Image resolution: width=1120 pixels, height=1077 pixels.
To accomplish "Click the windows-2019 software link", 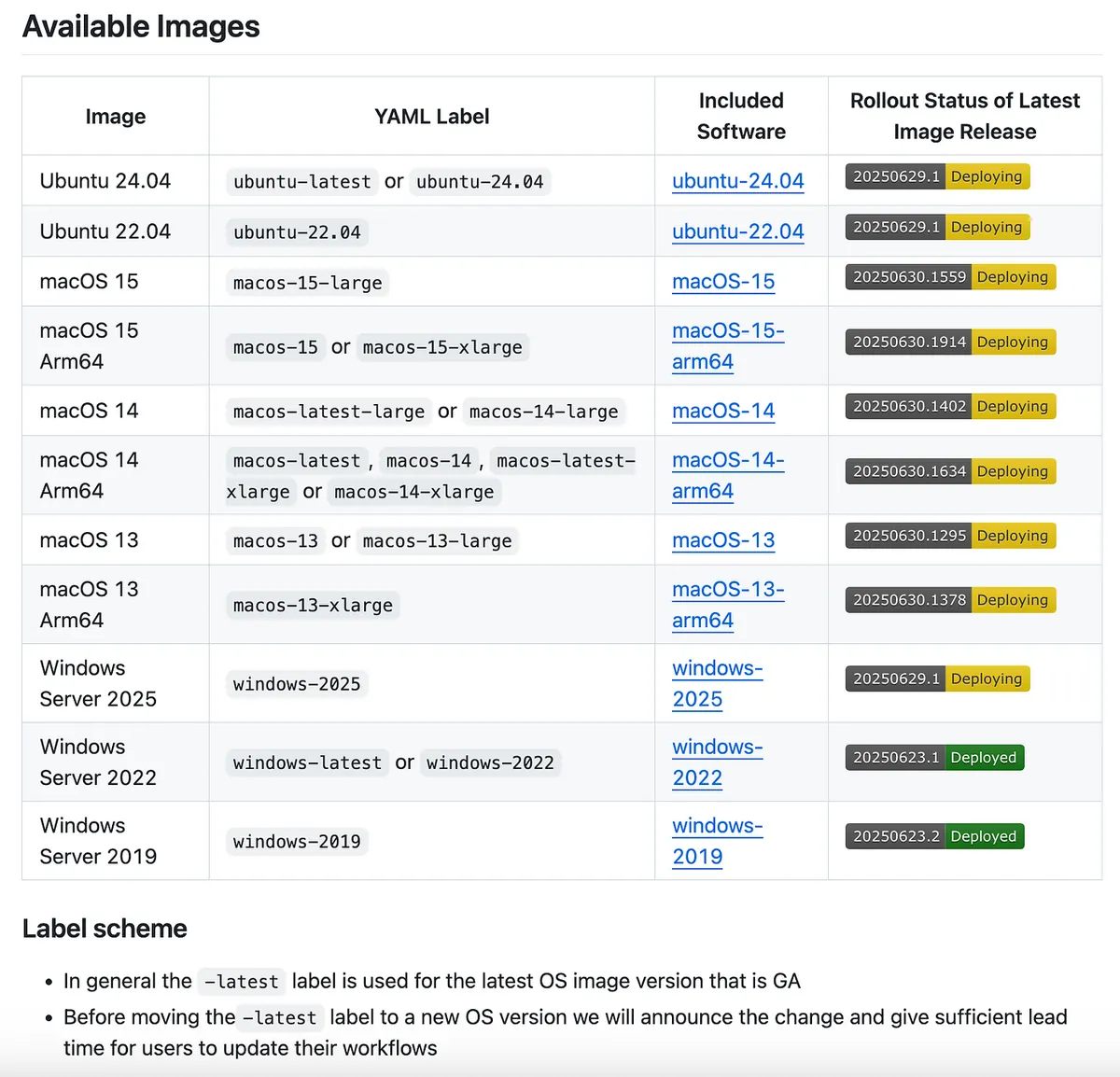I will tap(717, 841).
